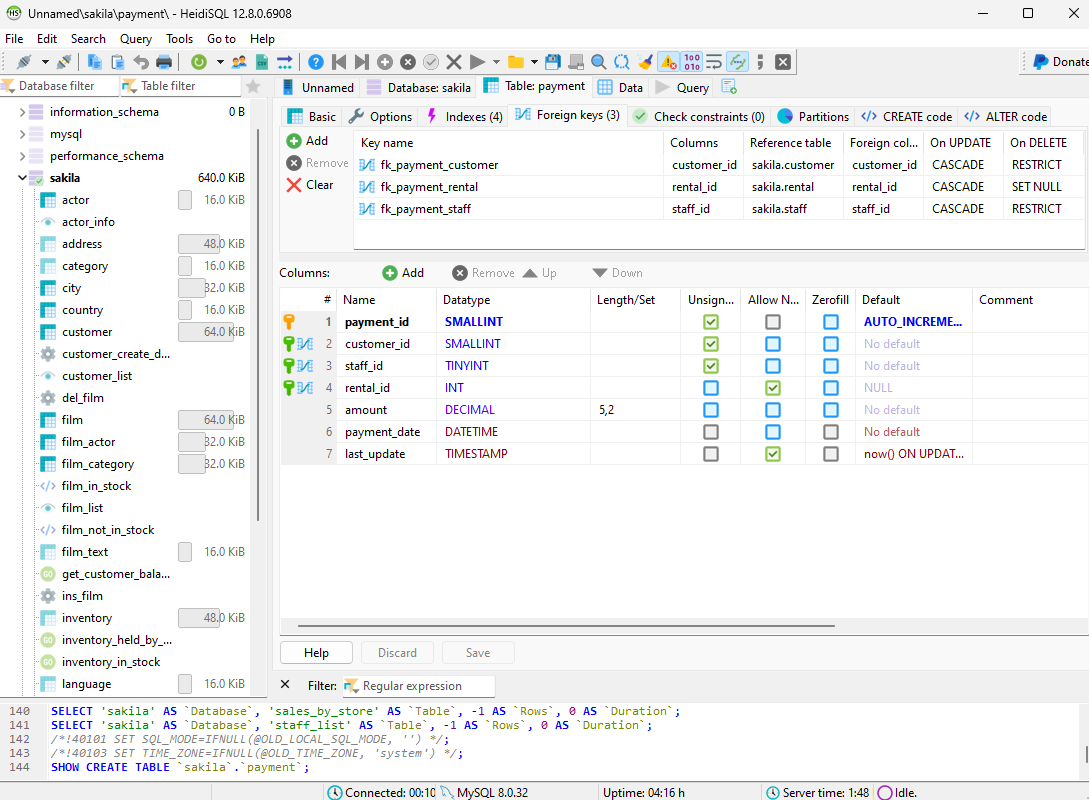The width and height of the screenshot is (1089, 800).
Task: Open the Partitions tab
Action: [x=813, y=117]
